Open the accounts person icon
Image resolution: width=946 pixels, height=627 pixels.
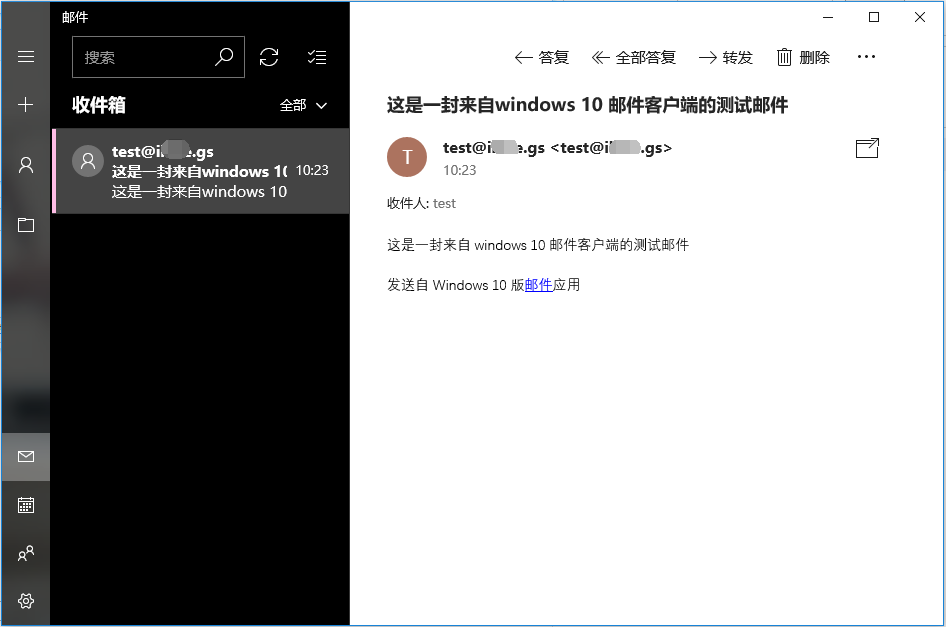pyautogui.click(x=26, y=165)
